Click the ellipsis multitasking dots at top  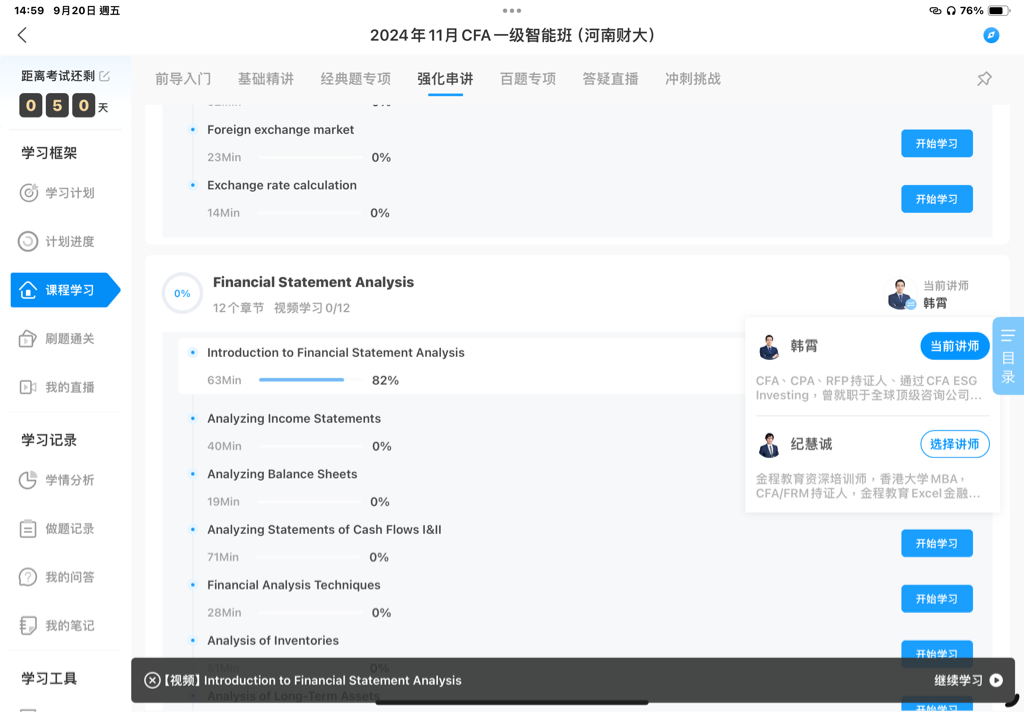click(x=512, y=10)
